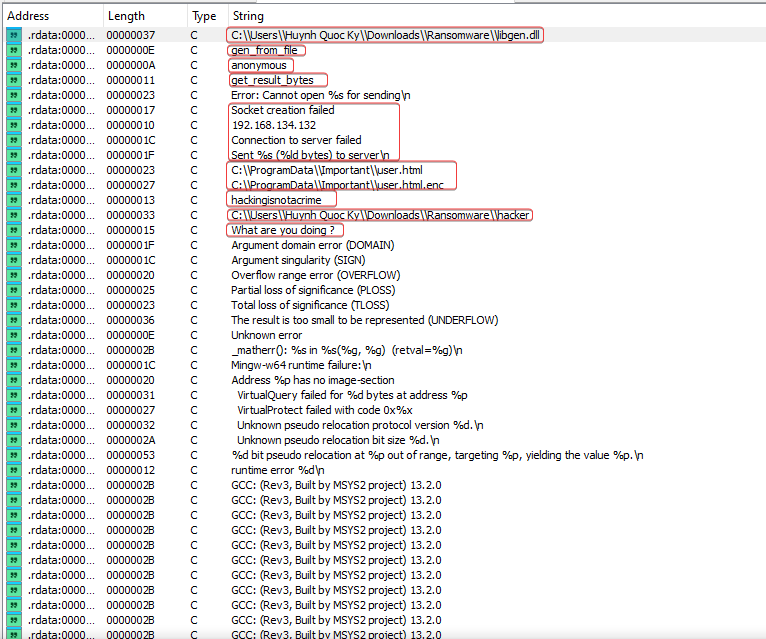The width and height of the screenshot is (766, 639).
Task: Click the string icon on the anonymous row
Action: point(14,65)
